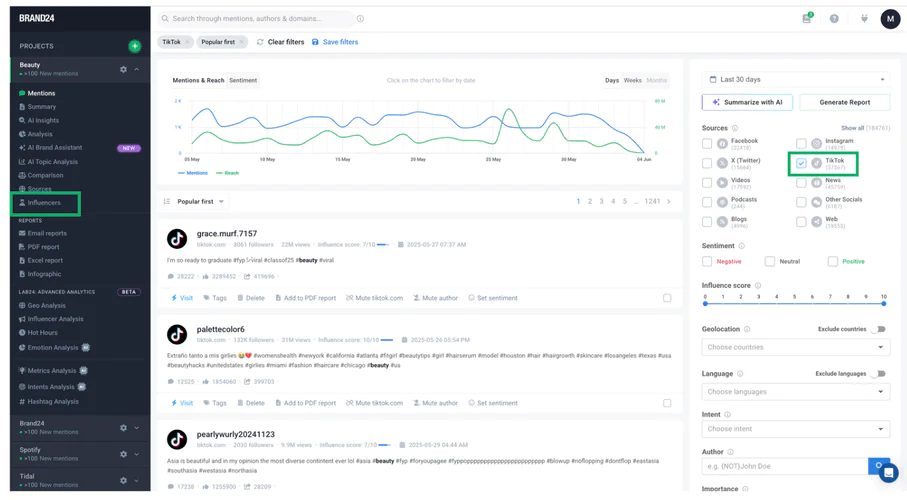Switch chart to Sentiment tab
Viewport: 907px width, 500px height.
pos(243,80)
